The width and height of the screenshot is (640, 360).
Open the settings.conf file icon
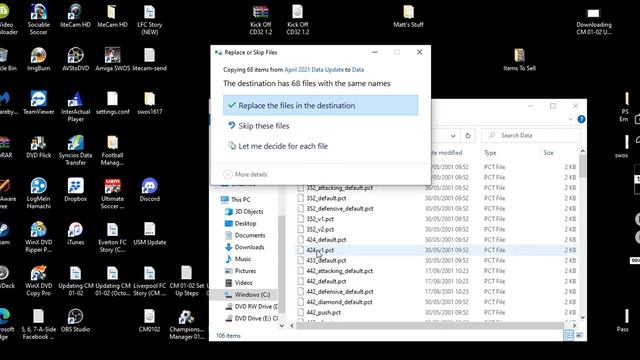tap(112, 103)
